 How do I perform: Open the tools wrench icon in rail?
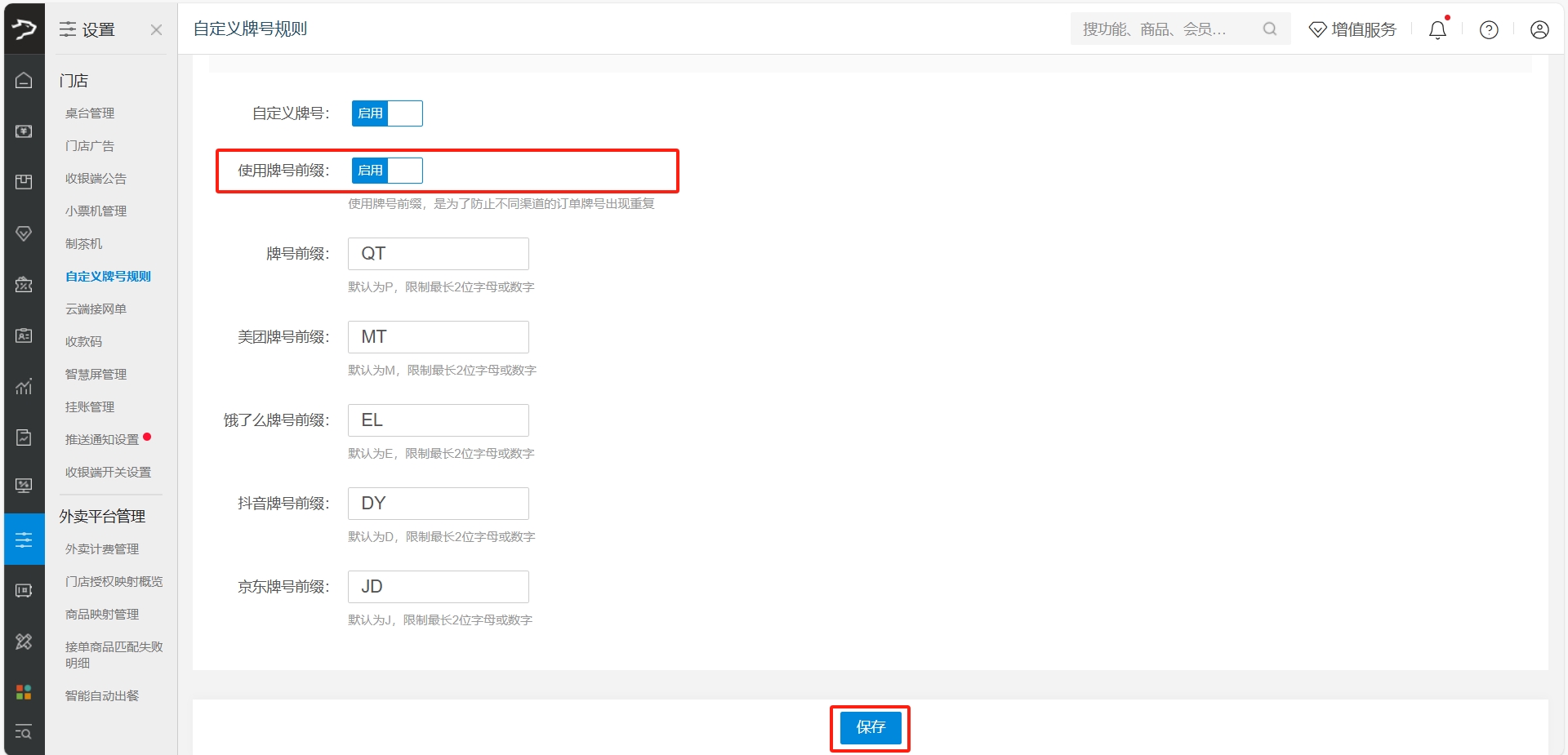24,642
